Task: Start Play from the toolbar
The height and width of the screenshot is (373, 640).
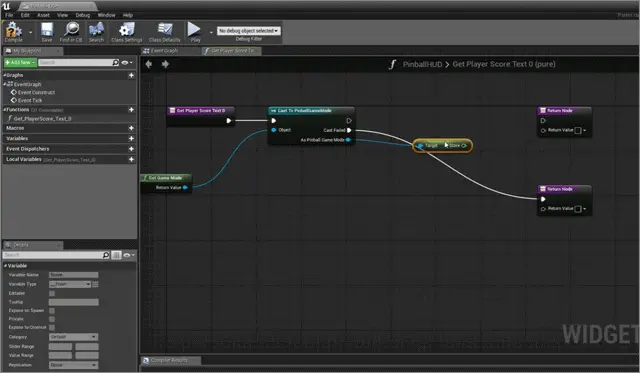Action: (x=194, y=32)
